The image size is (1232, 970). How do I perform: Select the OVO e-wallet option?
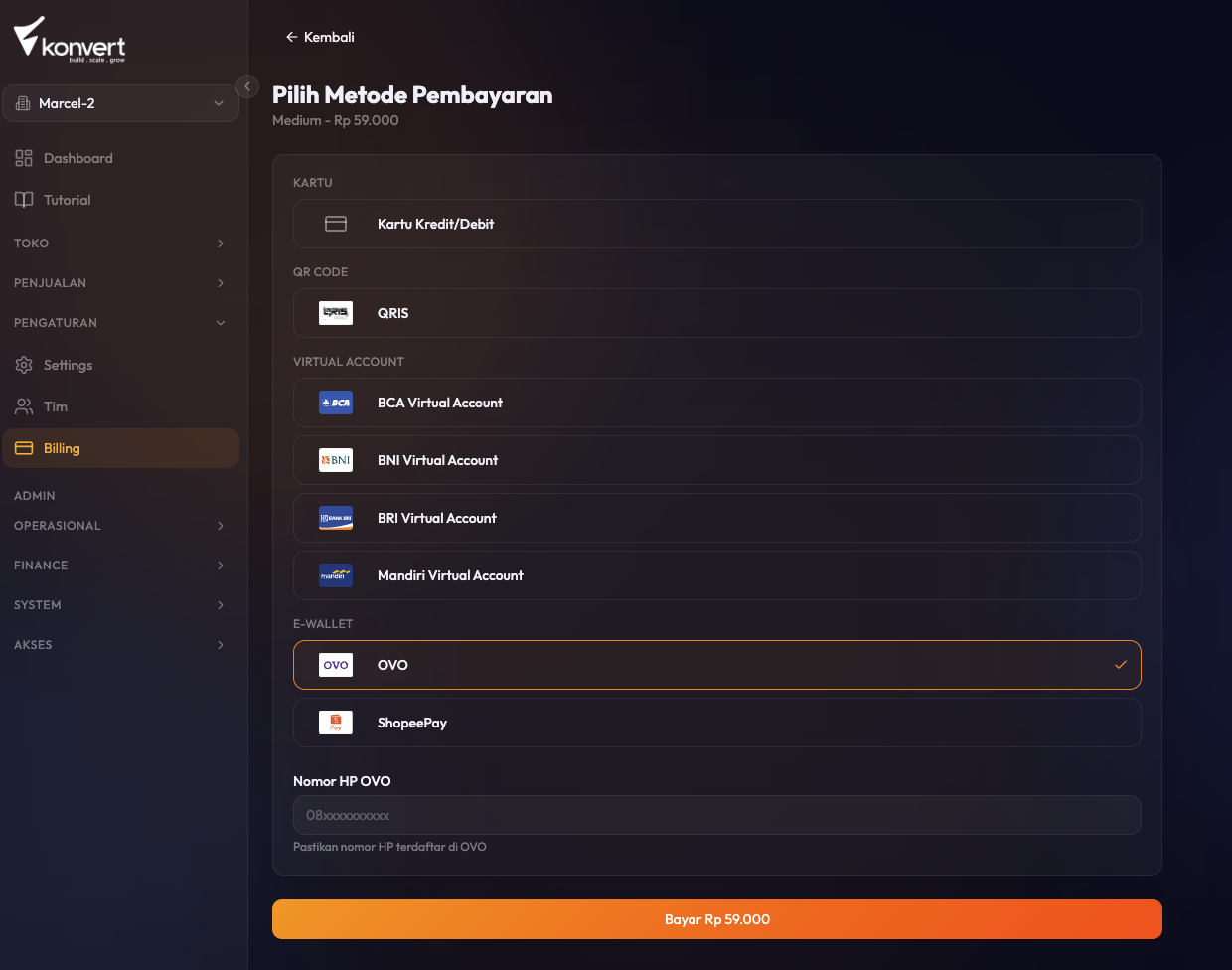(x=717, y=665)
